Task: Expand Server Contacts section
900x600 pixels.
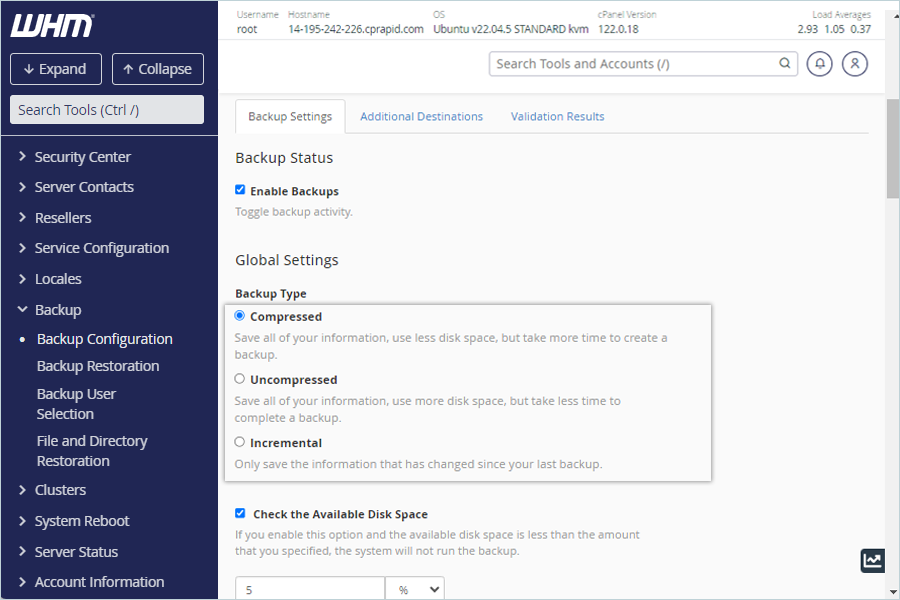Action: [76, 187]
